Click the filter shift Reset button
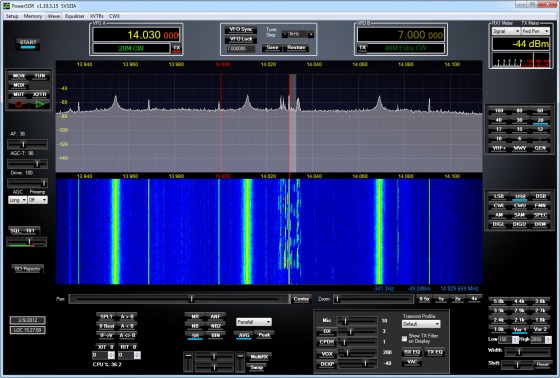Screen dimensions: 560x378 point(542,364)
